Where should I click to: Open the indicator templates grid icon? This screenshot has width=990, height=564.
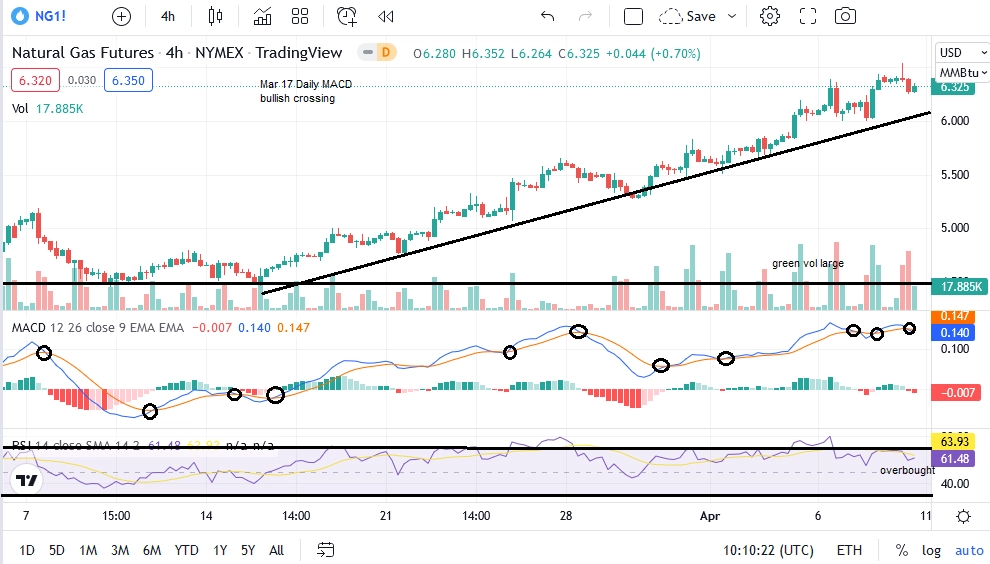300,16
